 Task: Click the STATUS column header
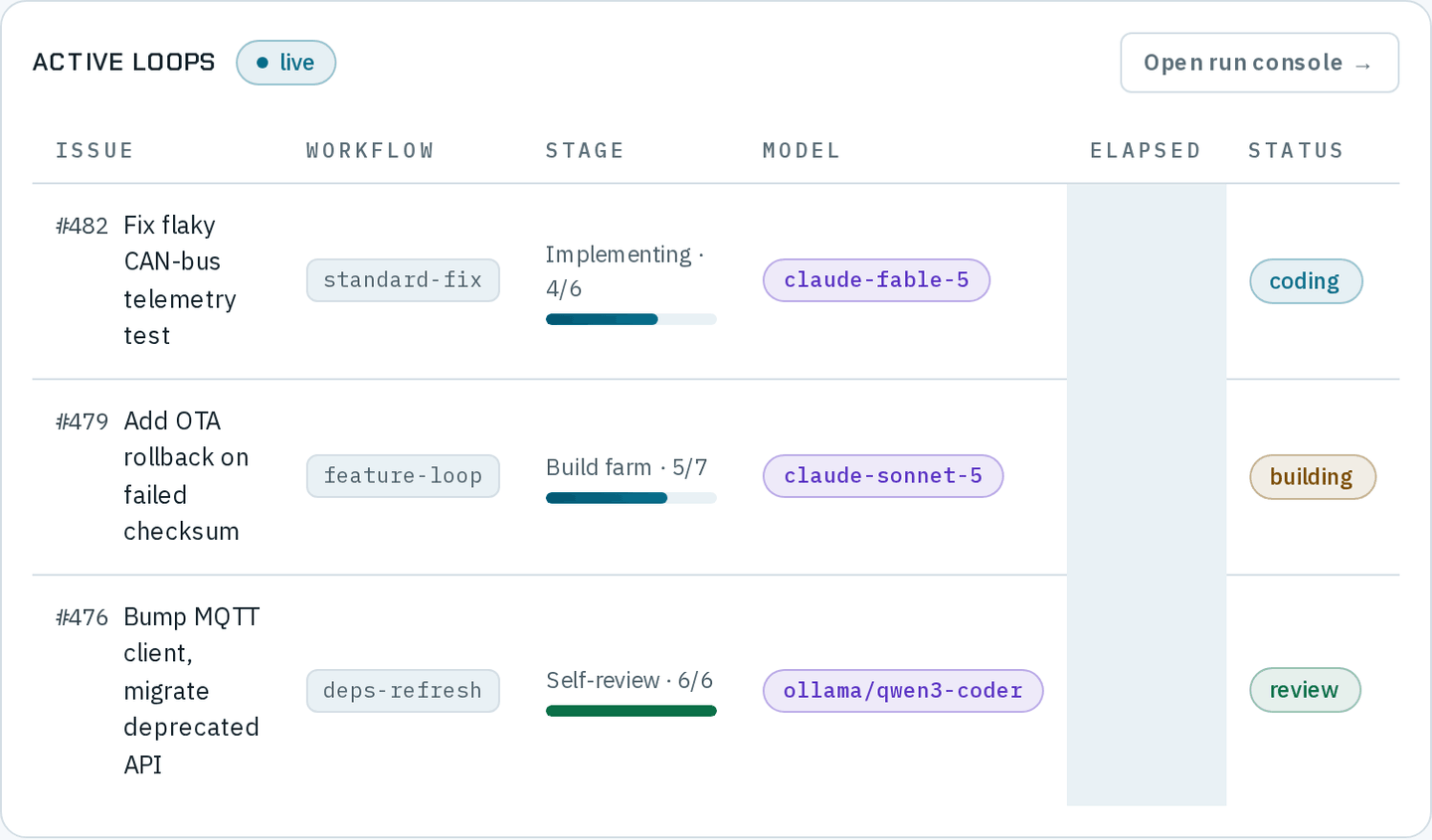[x=1296, y=150]
